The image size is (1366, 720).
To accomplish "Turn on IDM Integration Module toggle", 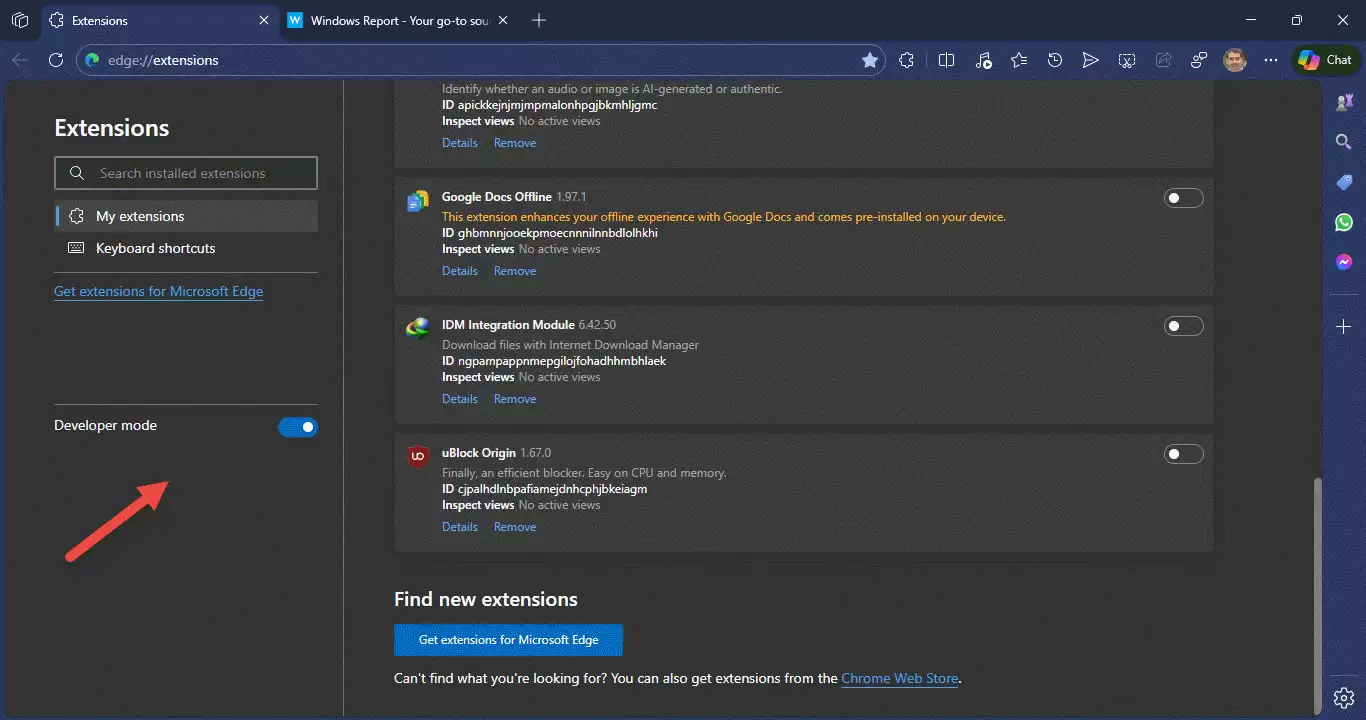I will click(1183, 326).
